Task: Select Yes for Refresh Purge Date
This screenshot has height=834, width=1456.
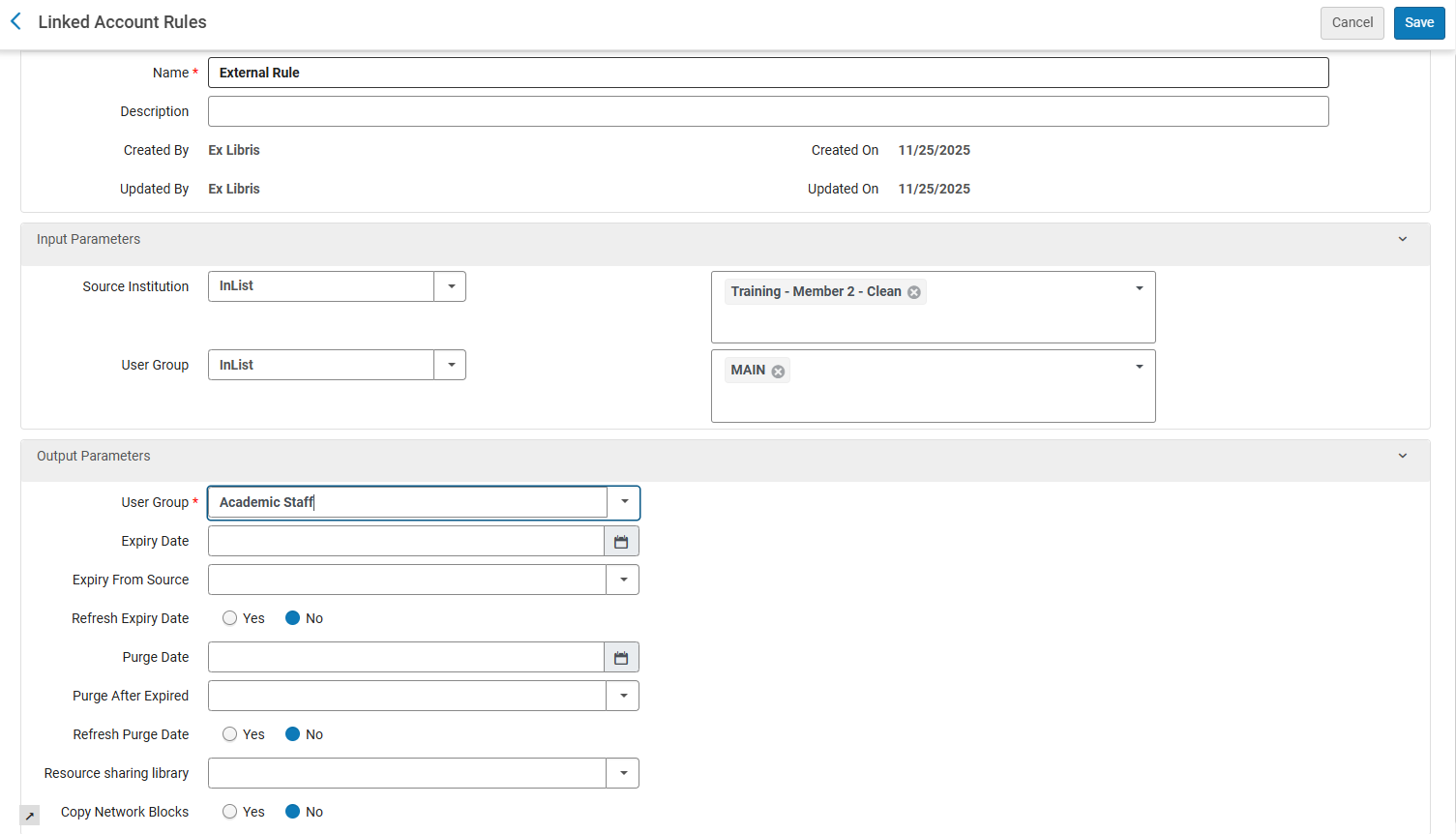Action: pyautogui.click(x=230, y=734)
